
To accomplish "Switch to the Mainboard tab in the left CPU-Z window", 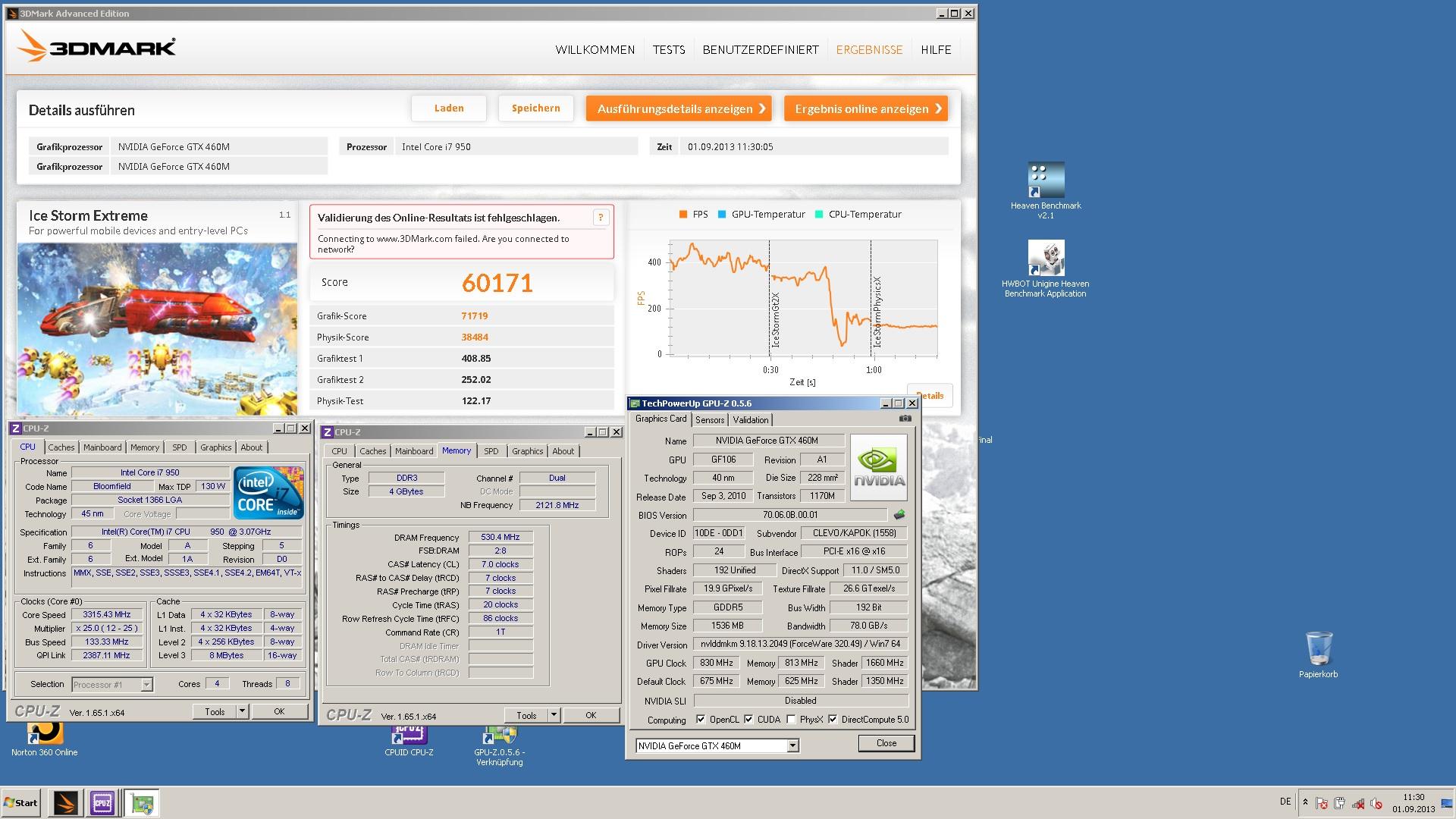I will point(102,447).
